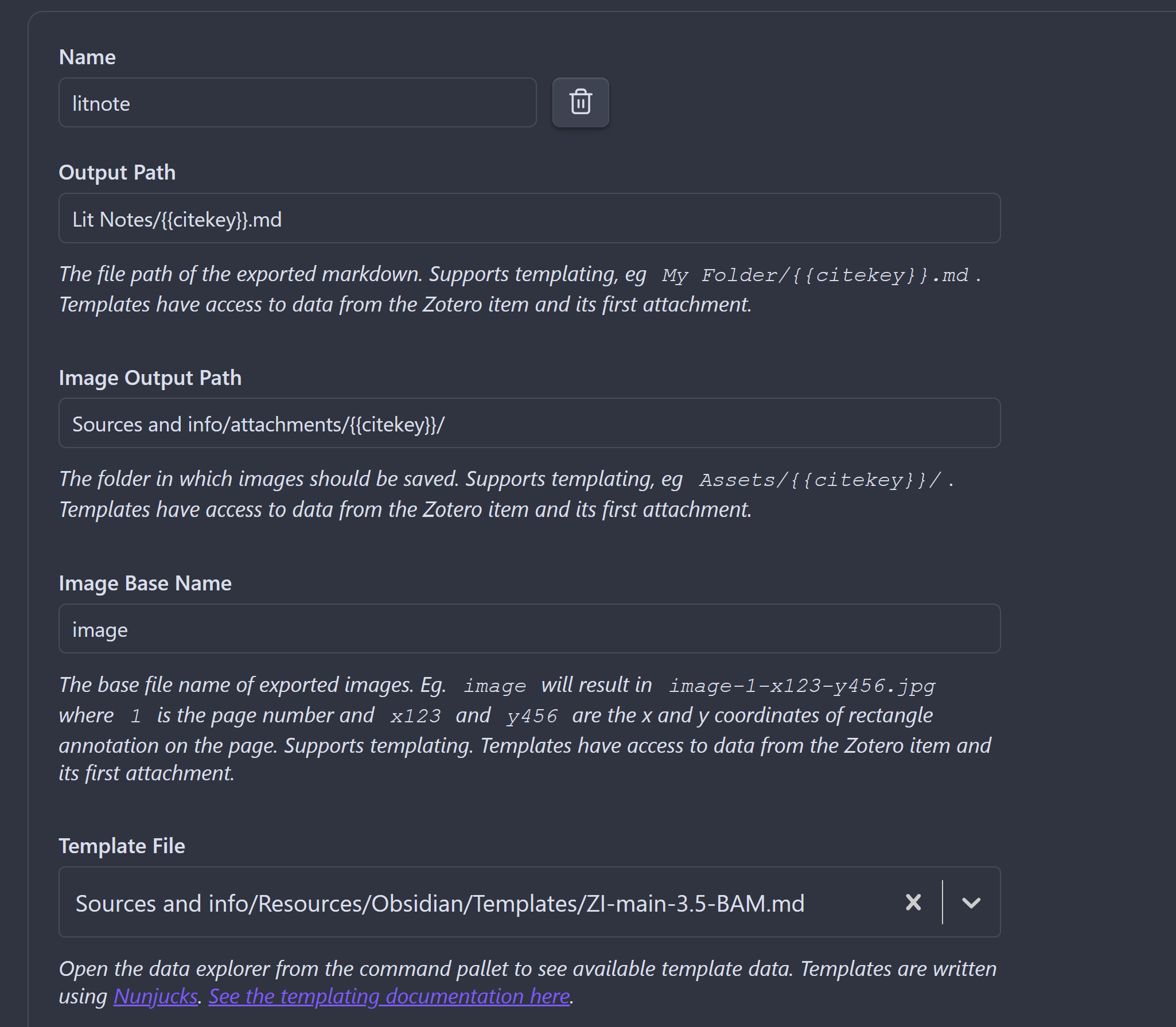Screen dimensions: 1176x1027
Task: Open the ZI-main-3.5-BAM.md template selector
Action: tap(439, 903)
